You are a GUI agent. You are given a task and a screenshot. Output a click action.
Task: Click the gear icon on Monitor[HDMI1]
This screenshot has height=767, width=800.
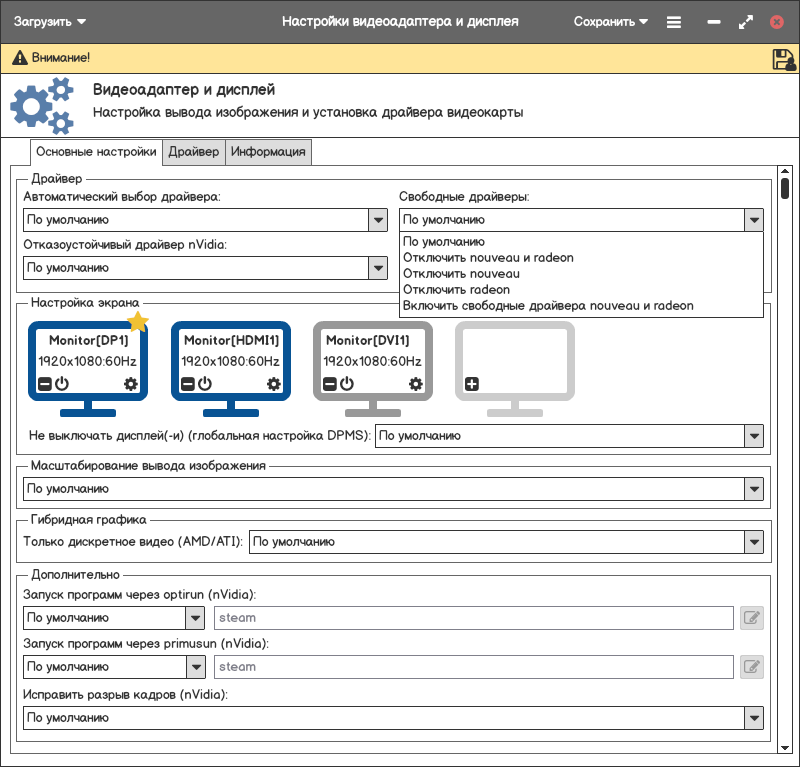[273, 384]
